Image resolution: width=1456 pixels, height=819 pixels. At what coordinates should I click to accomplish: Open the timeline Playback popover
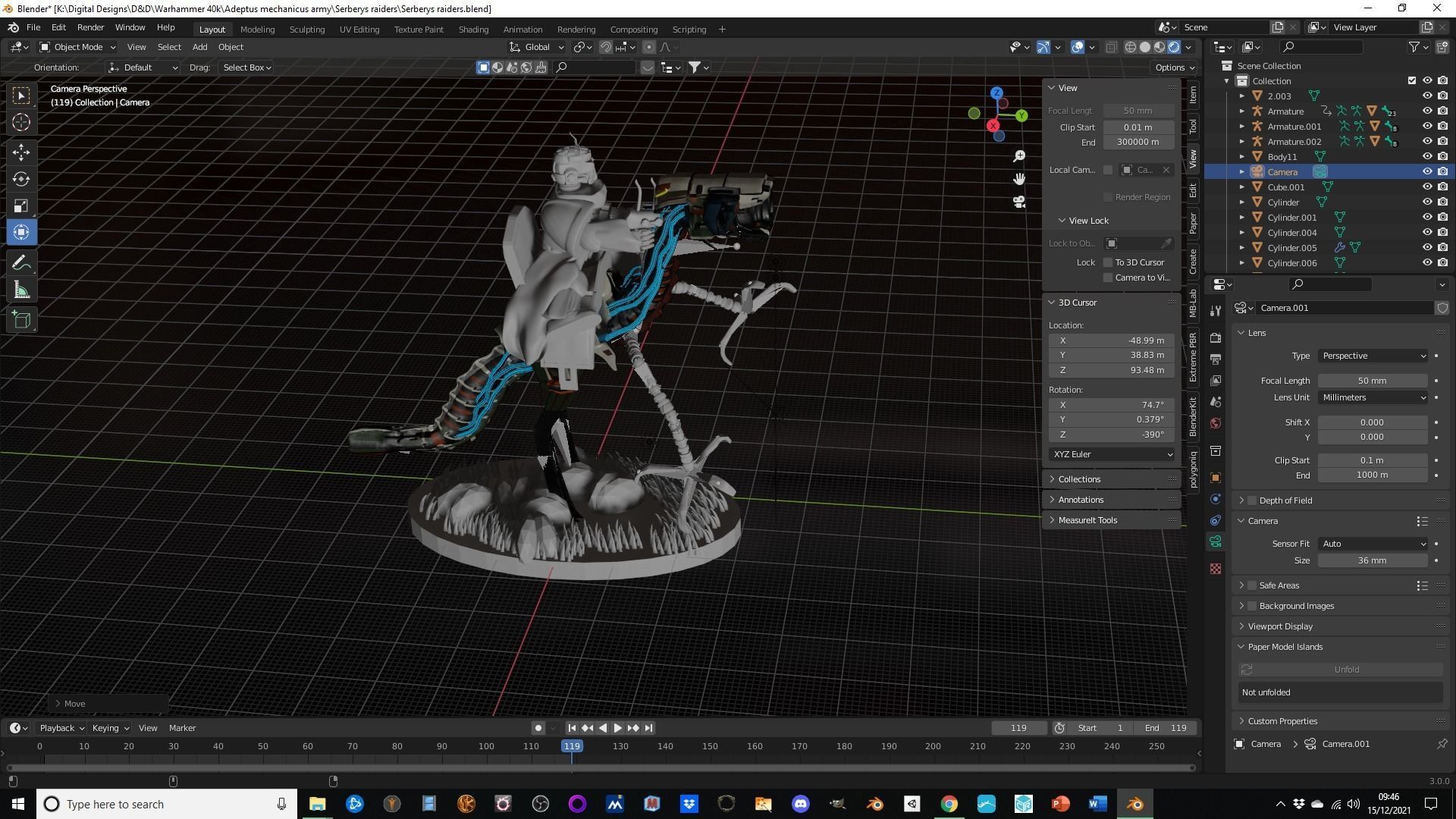[x=61, y=728]
